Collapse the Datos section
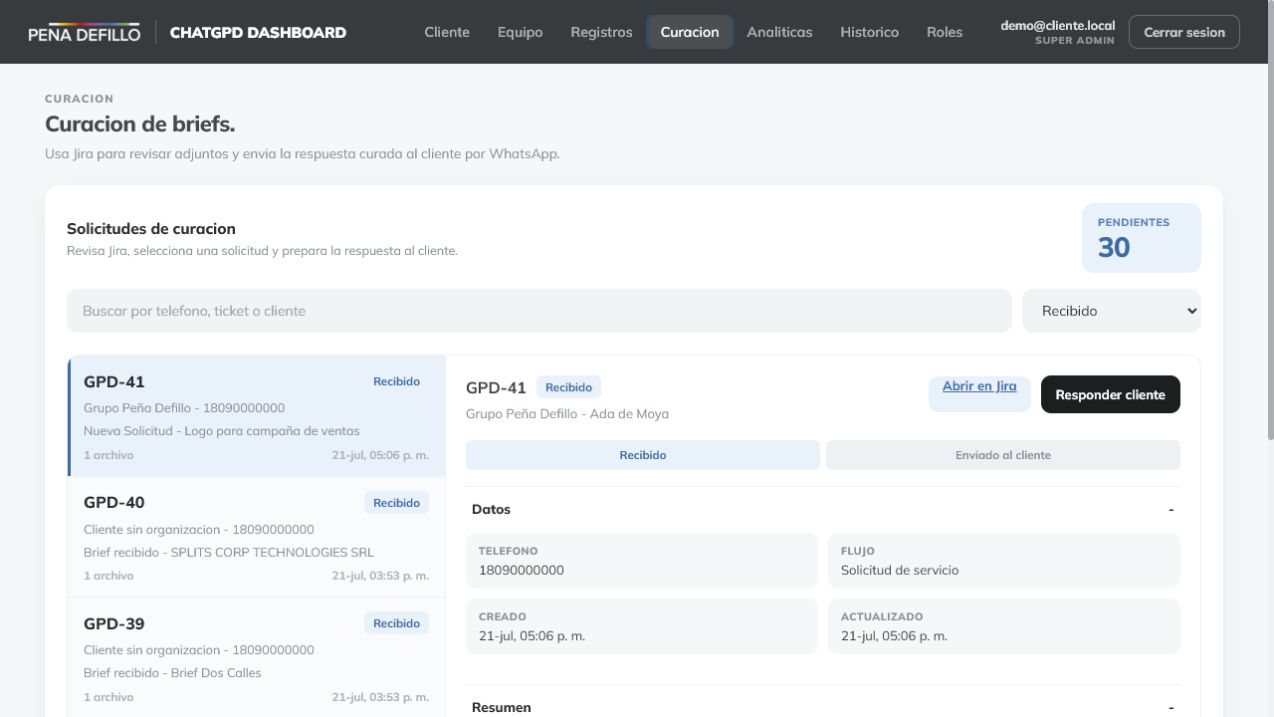The width and height of the screenshot is (1274, 717). [x=823, y=509]
